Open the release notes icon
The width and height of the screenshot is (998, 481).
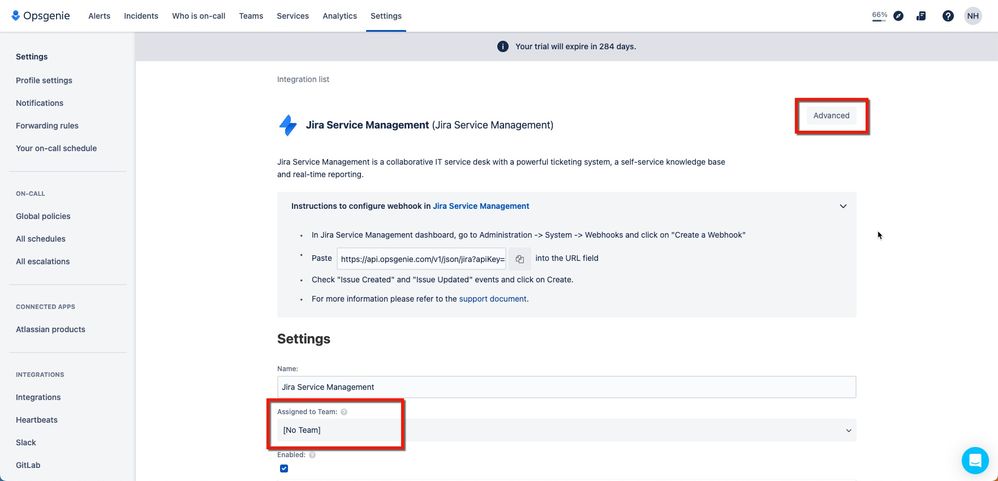[x=921, y=16]
